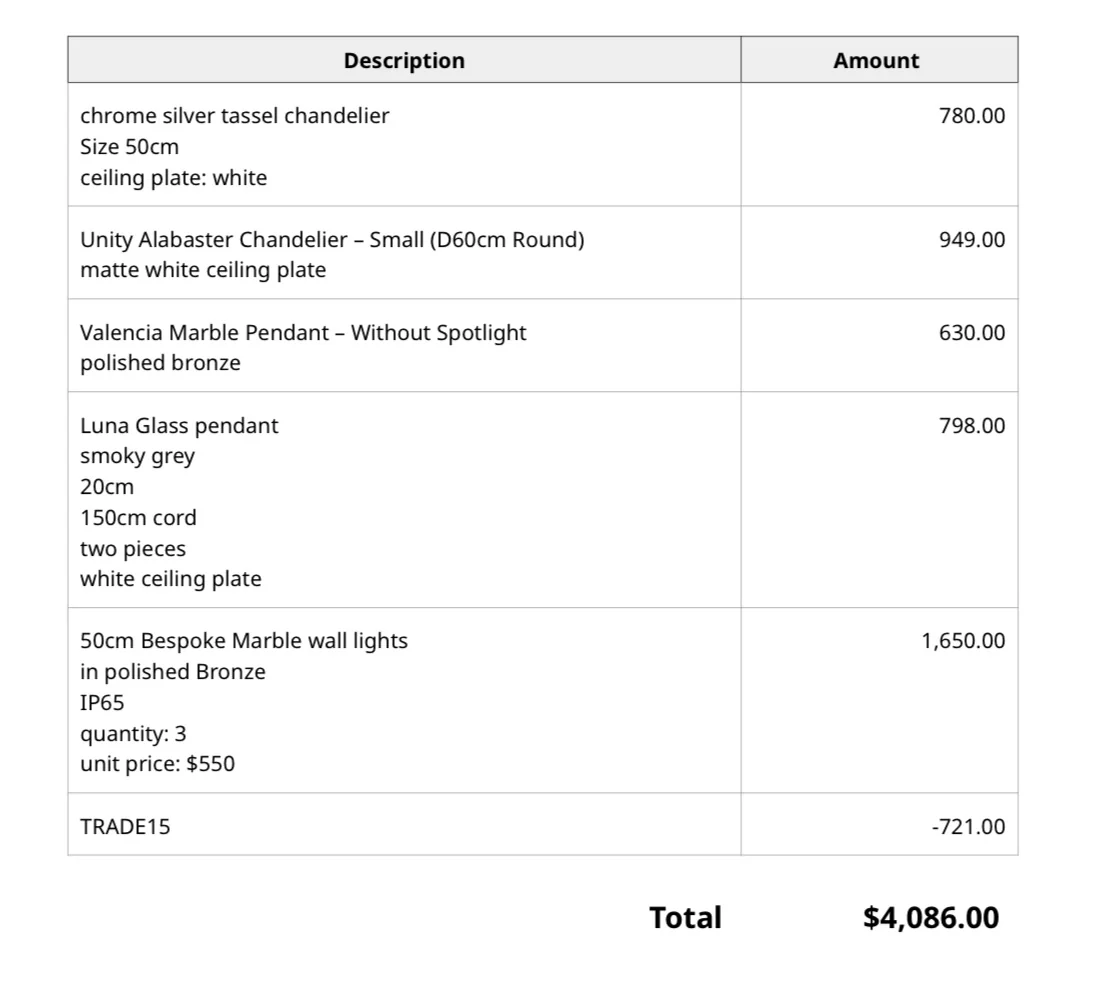Image resolution: width=1110 pixels, height=995 pixels.
Task: Select the Unity Alabaster Chandelier line
Action: [x=332, y=240]
